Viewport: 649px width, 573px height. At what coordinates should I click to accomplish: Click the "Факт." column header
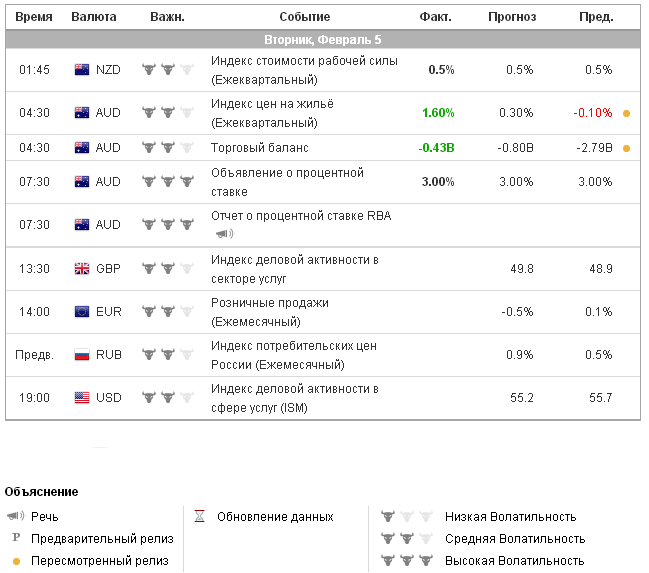click(x=436, y=17)
